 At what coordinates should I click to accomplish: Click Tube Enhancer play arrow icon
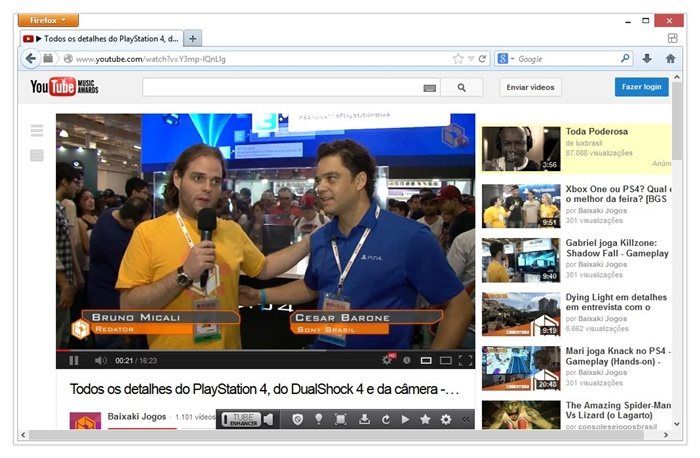coord(405,420)
